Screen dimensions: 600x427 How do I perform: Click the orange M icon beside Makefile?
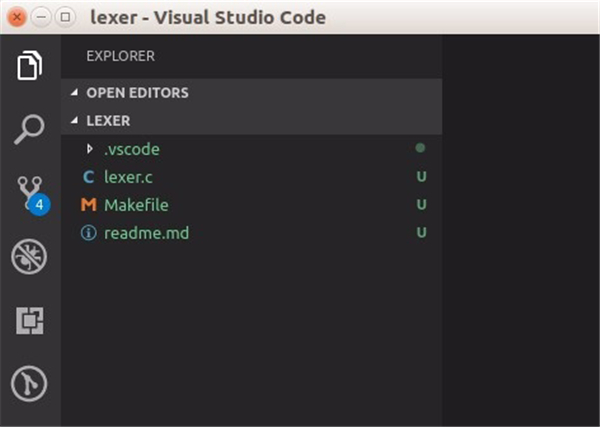88,205
